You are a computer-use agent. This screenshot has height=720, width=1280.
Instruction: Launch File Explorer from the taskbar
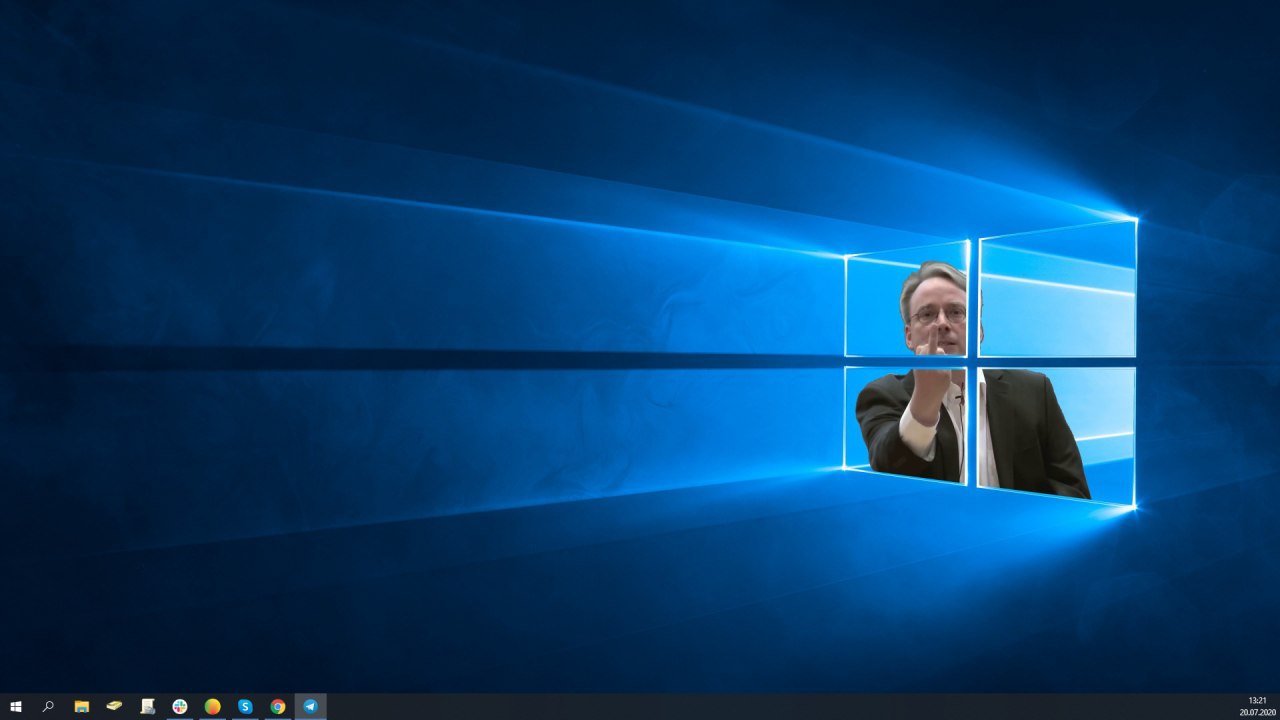coord(82,706)
